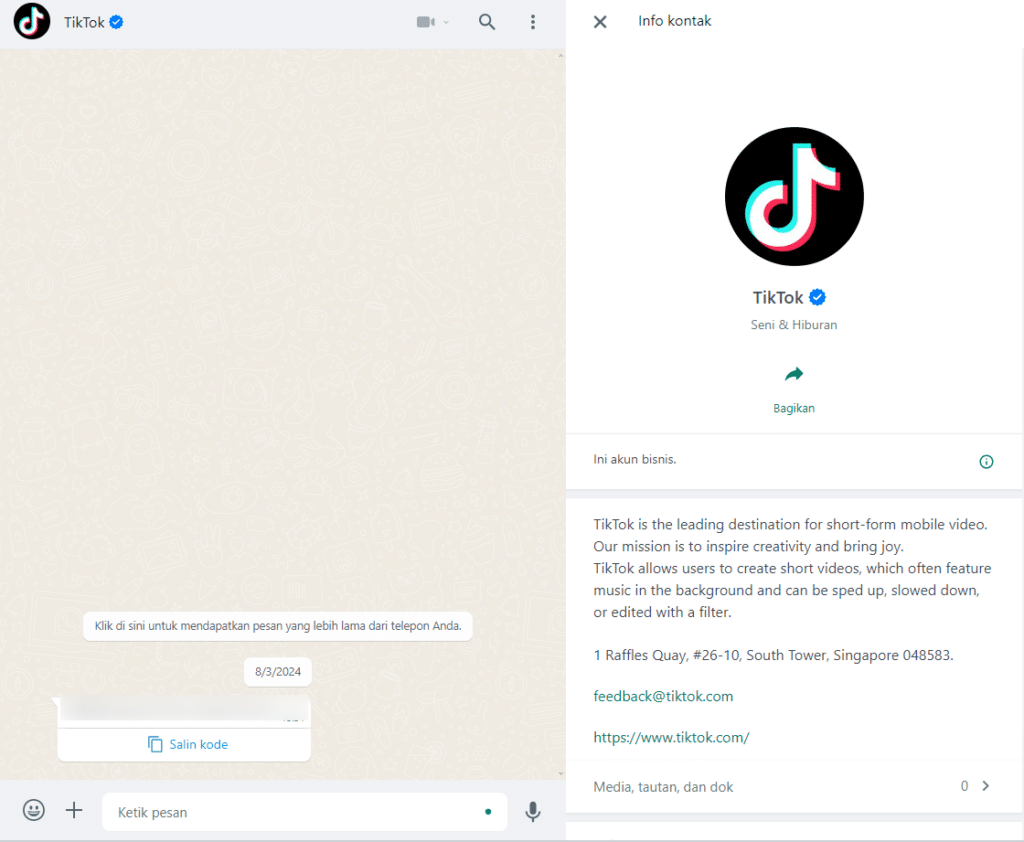
Task: Click TikTok contact name in chat header
Action: pyautogui.click(x=84, y=22)
